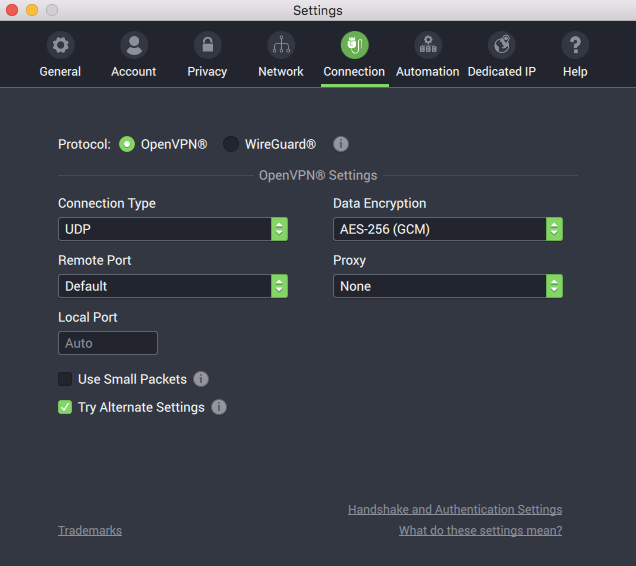Open the Help question mark icon

coord(575,45)
